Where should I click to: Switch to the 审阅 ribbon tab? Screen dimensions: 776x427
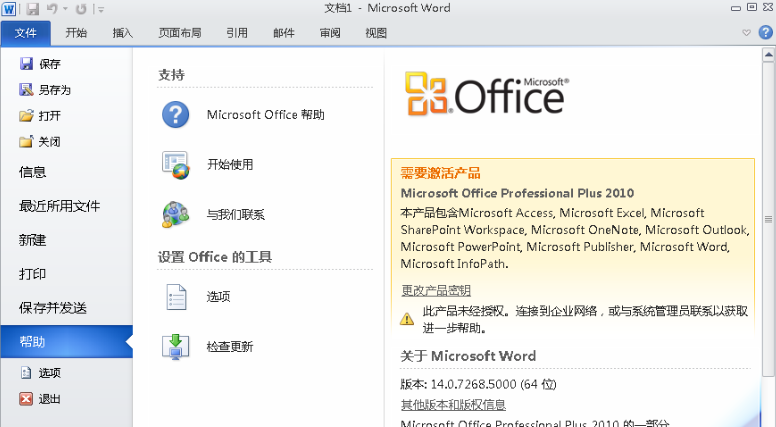click(x=330, y=33)
